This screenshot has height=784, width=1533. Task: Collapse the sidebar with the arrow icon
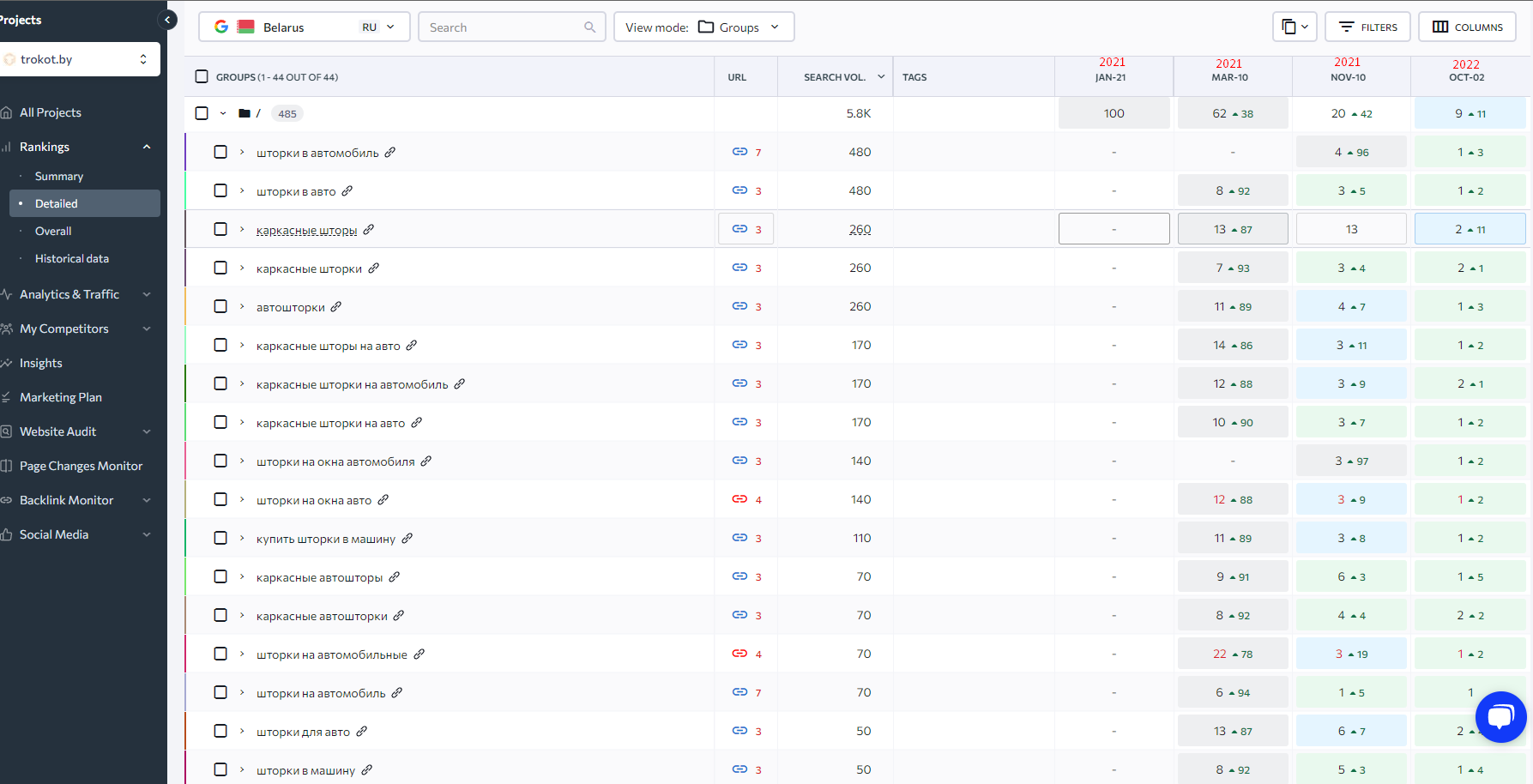tap(168, 20)
